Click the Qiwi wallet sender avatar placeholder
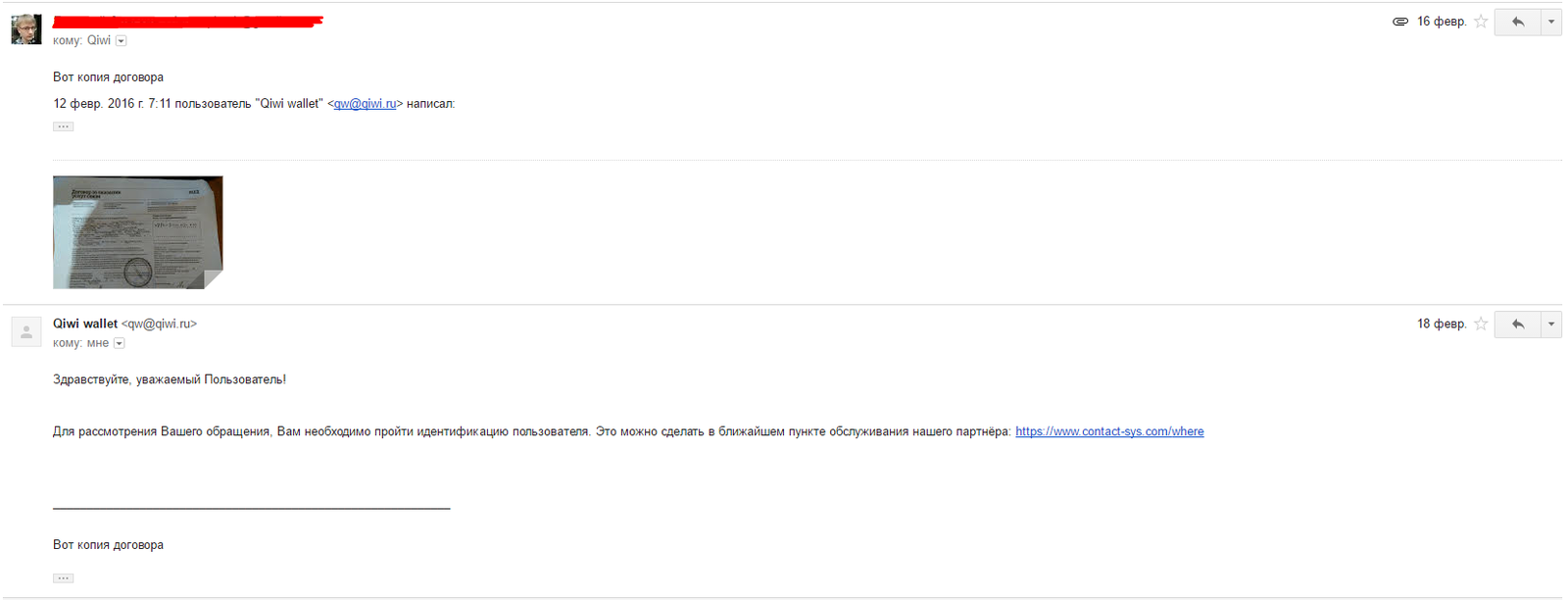The image size is (1568, 600). pos(26,332)
